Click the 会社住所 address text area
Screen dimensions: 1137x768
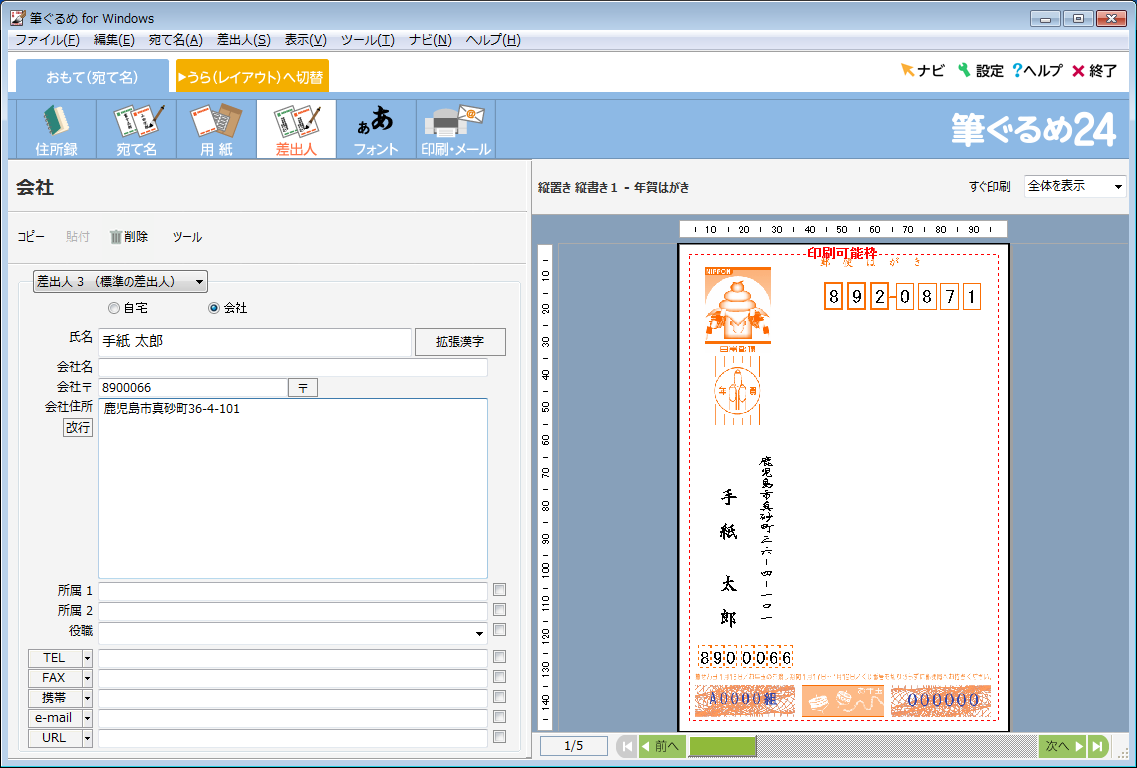pos(293,488)
